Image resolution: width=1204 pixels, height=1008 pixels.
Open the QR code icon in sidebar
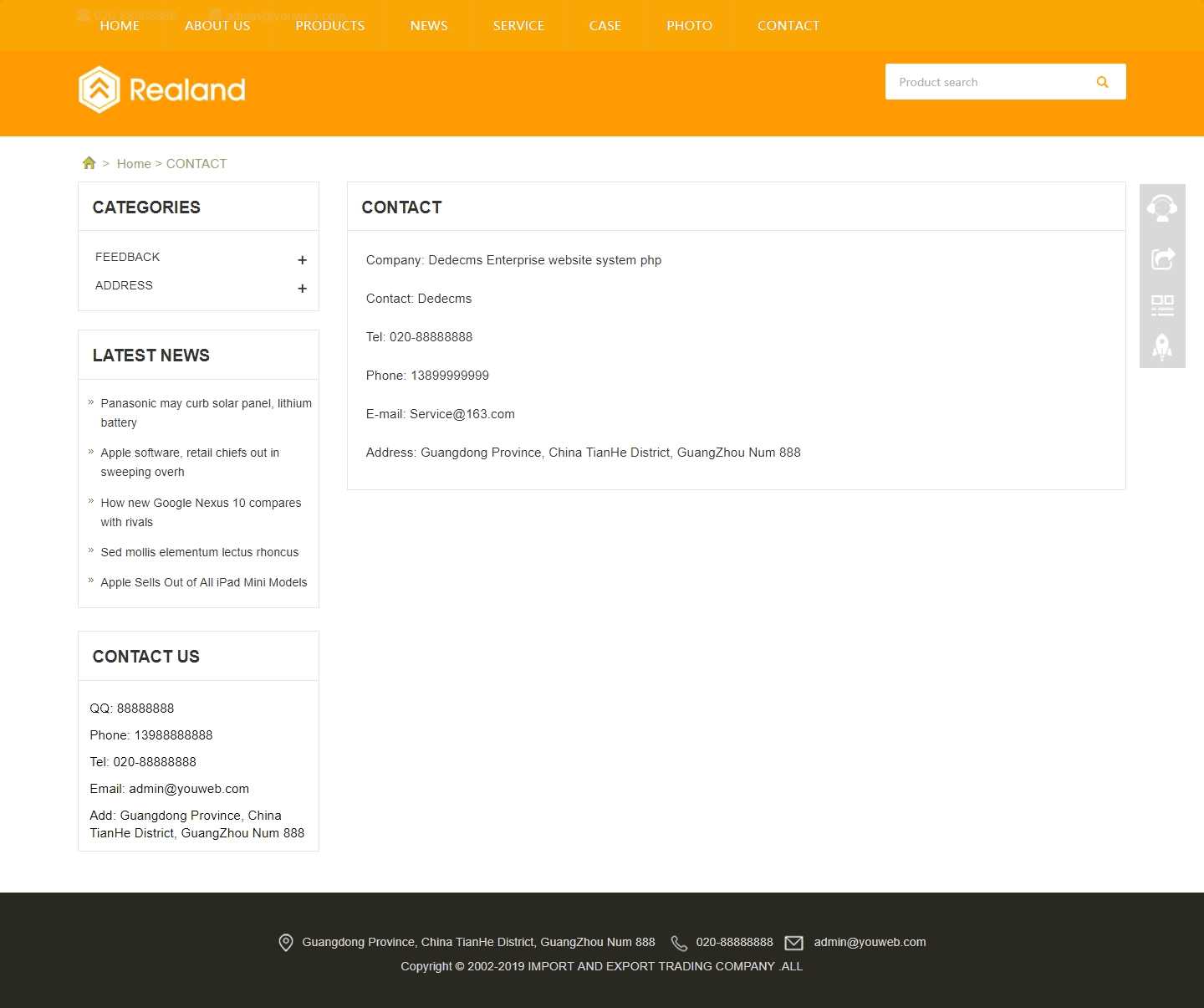1162,305
